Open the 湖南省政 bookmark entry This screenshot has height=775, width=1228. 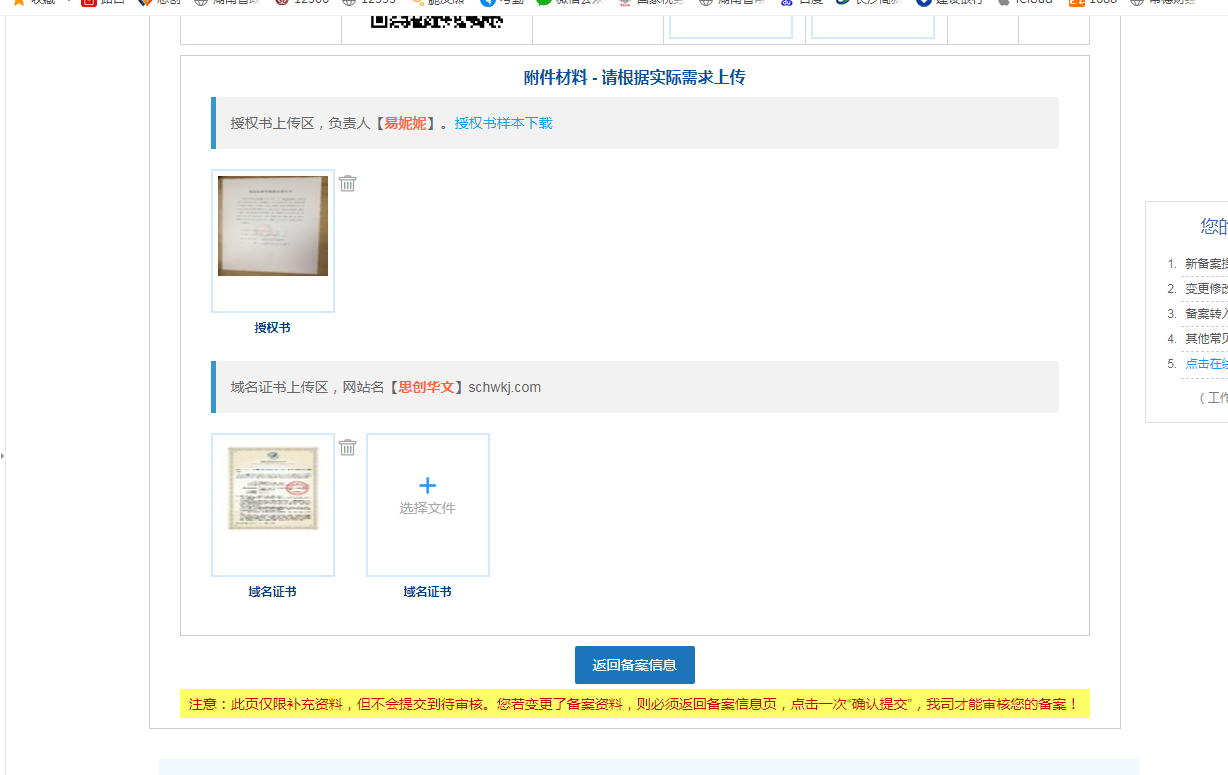click(x=210, y=3)
